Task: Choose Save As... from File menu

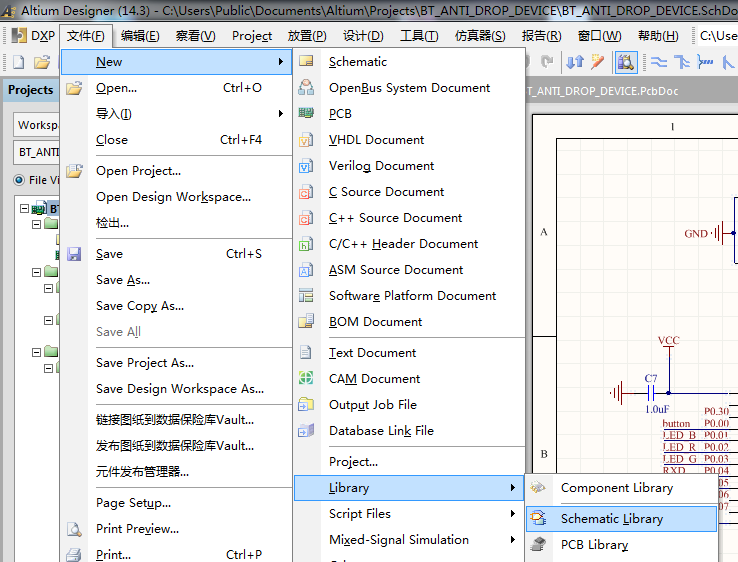Action: [x=177, y=280]
